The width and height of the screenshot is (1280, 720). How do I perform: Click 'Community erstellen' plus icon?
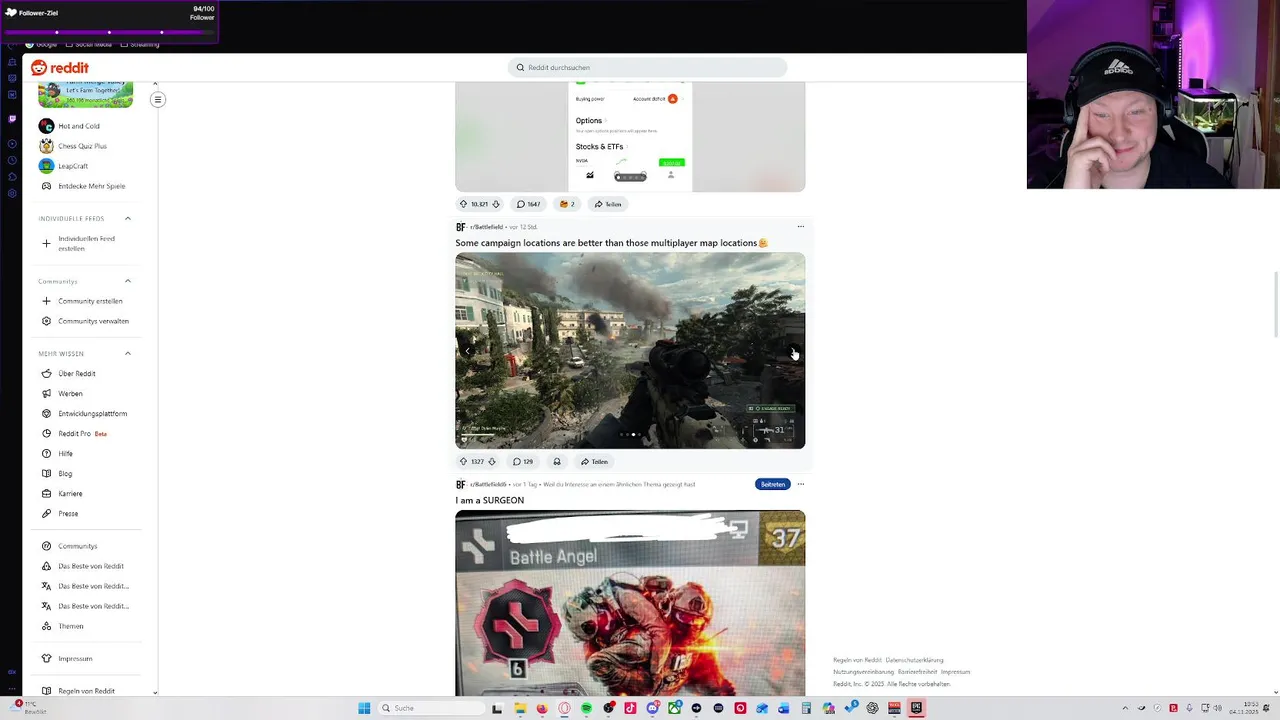(46, 301)
